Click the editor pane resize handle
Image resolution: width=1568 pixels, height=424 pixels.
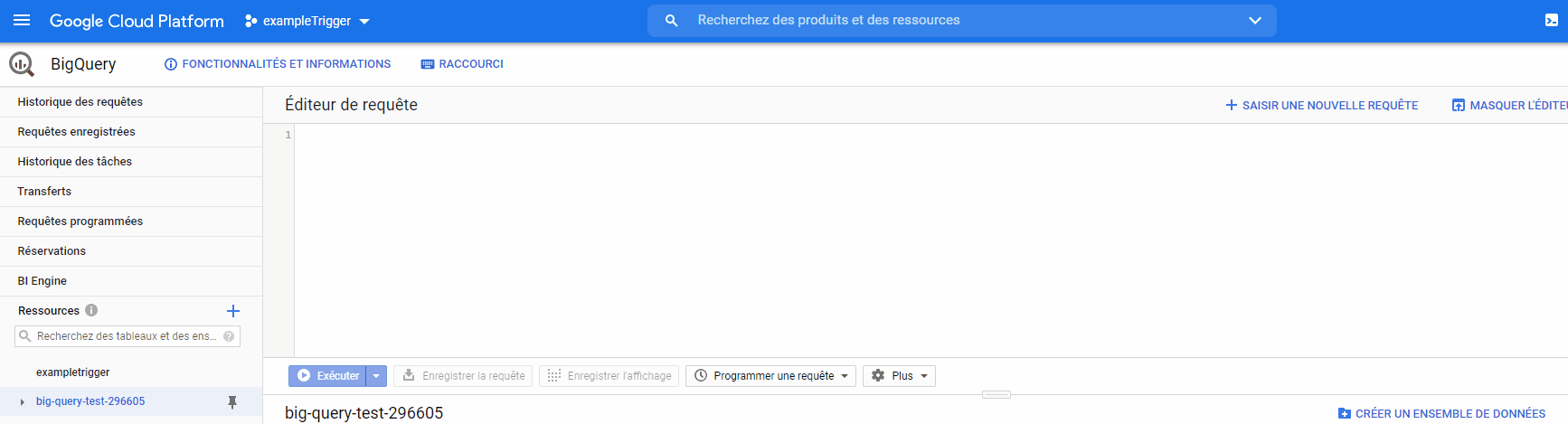click(x=996, y=394)
